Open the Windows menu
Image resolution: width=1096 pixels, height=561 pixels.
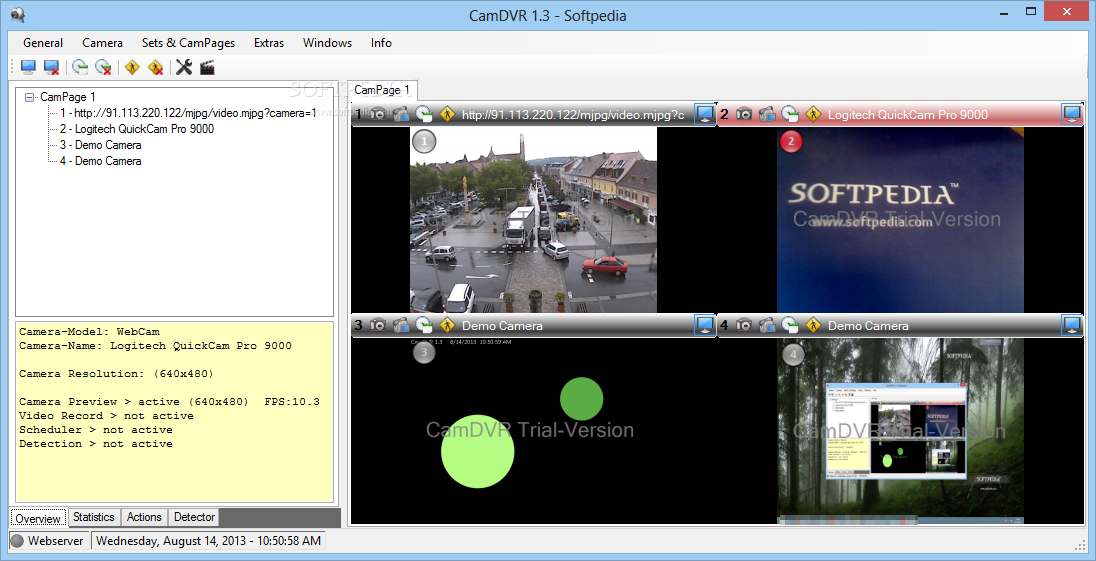tap(327, 43)
